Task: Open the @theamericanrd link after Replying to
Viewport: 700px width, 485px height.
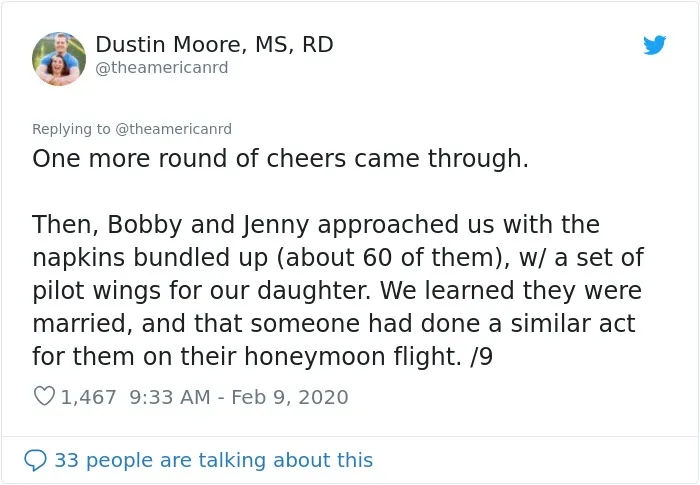Action: coord(174,129)
